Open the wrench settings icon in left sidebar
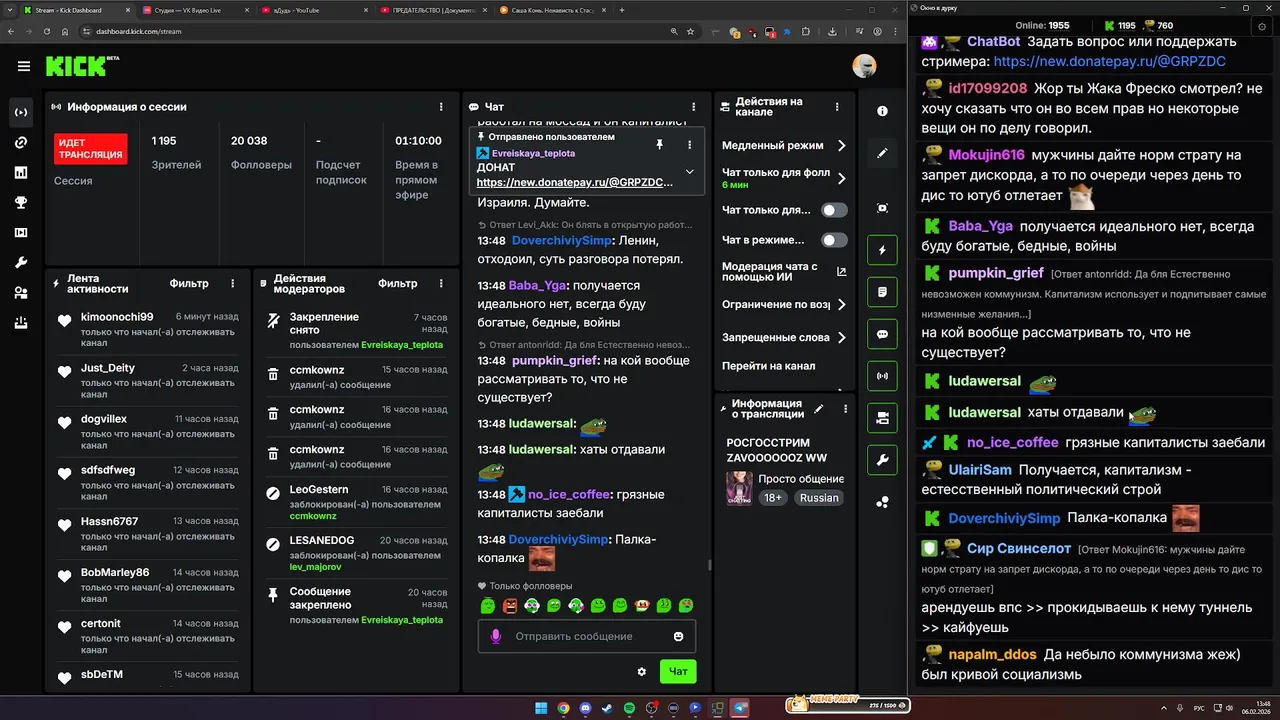The width and height of the screenshot is (1280, 720). pos(21,262)
